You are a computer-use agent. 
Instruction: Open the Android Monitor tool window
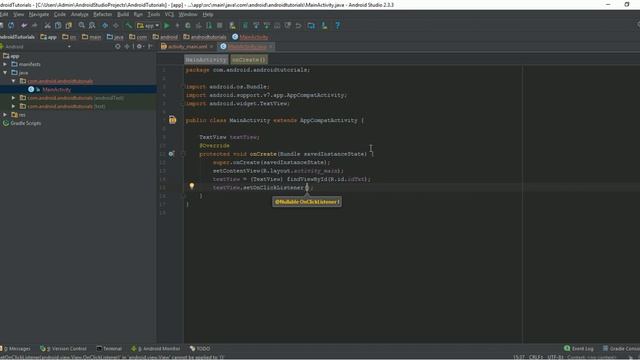156,349
